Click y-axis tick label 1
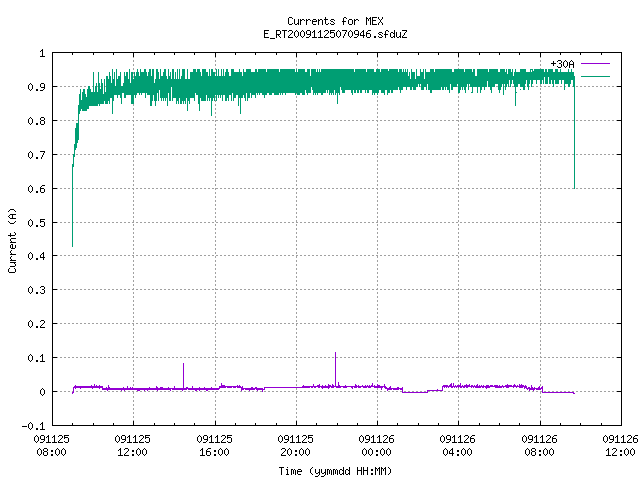 [42, 53]
